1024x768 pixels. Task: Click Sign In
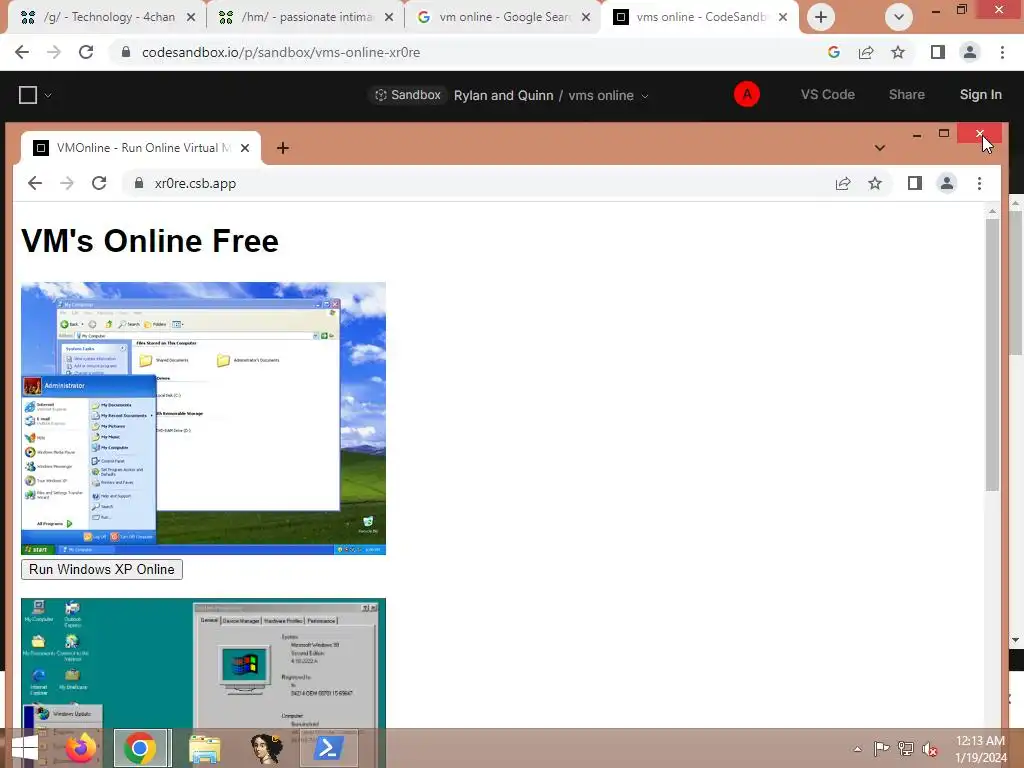pos(980,95)
